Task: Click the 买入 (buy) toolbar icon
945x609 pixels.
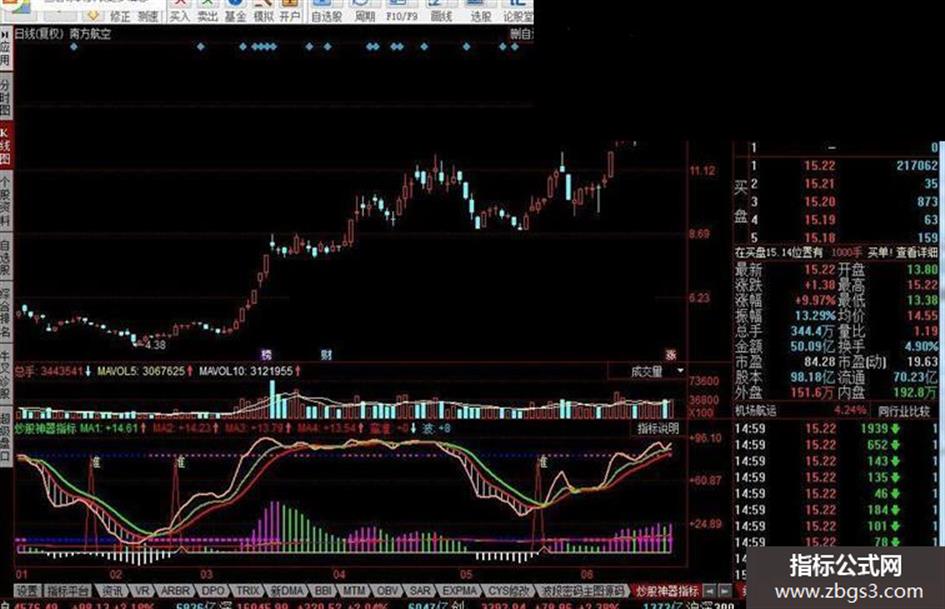Action: click(x=179, y=11)
